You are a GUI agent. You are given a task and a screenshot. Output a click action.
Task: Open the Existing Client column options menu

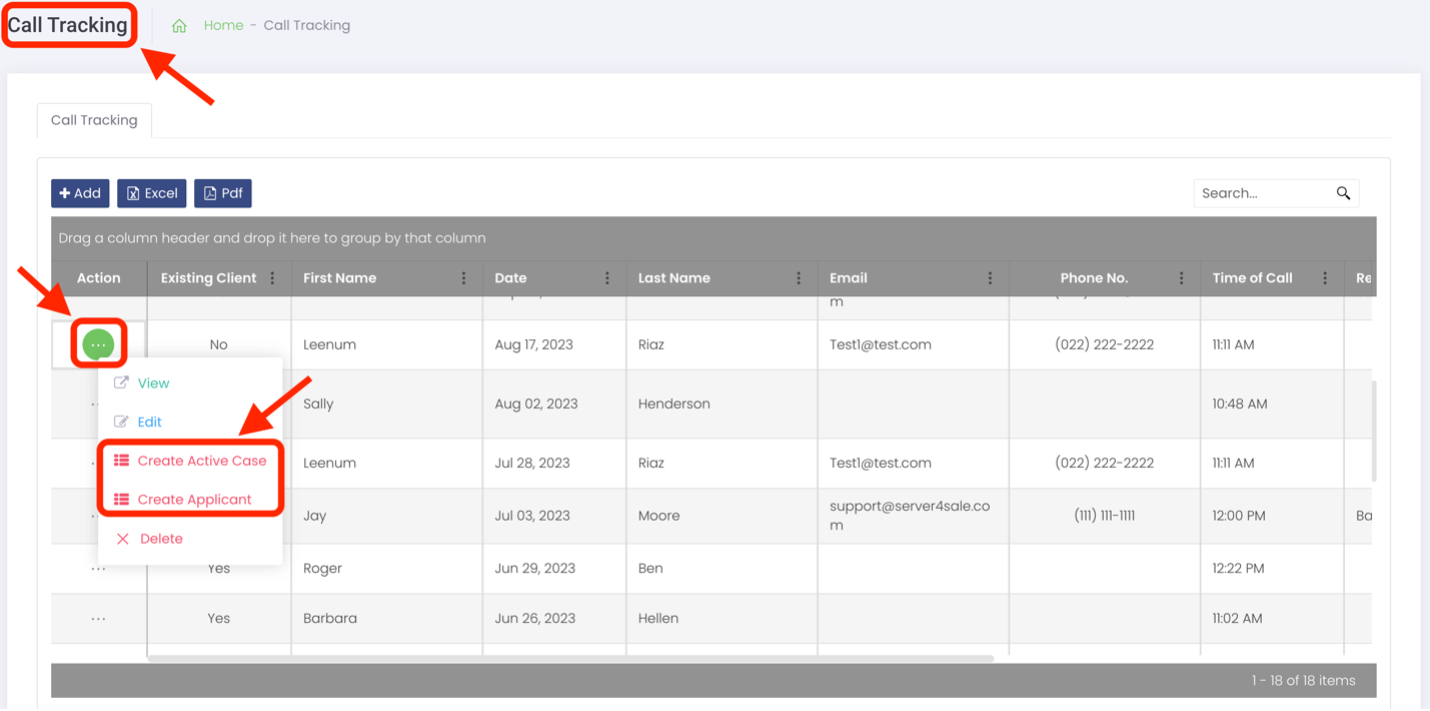coord(272,278)
